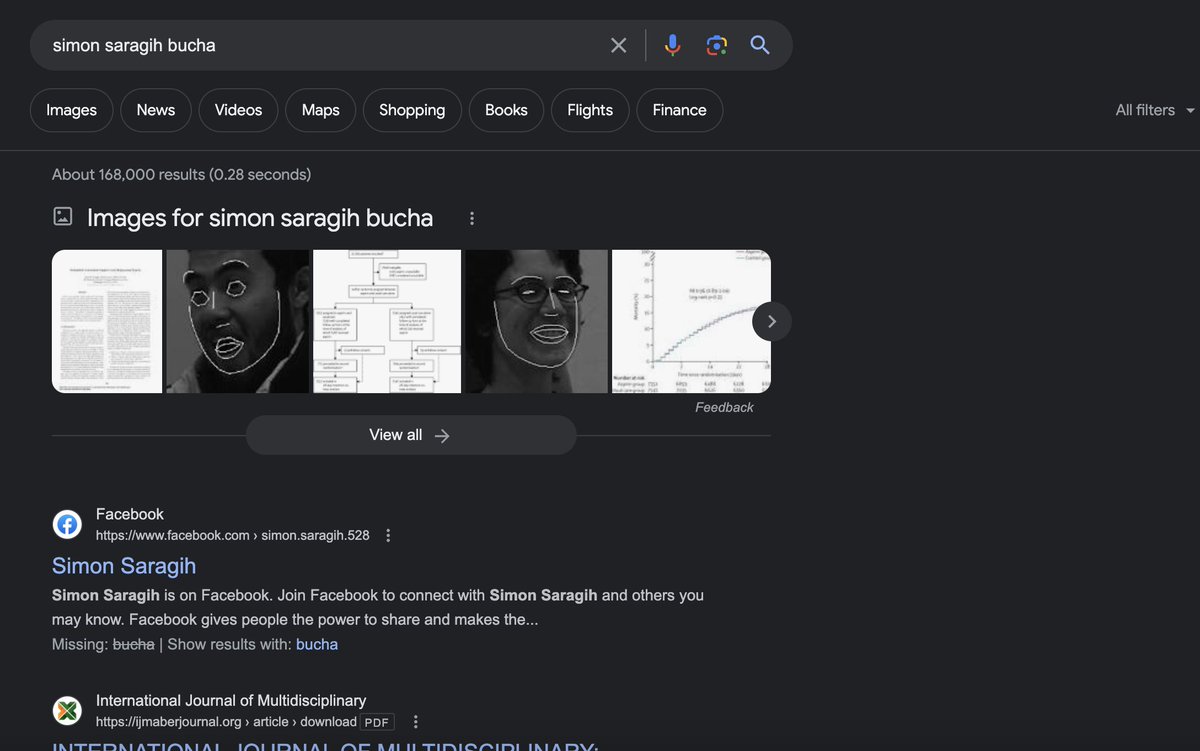Image resolution: width=1200 pixels, height=751 pixels.
Task: Click the PDF label on journal result
Action: pos(376,722)
